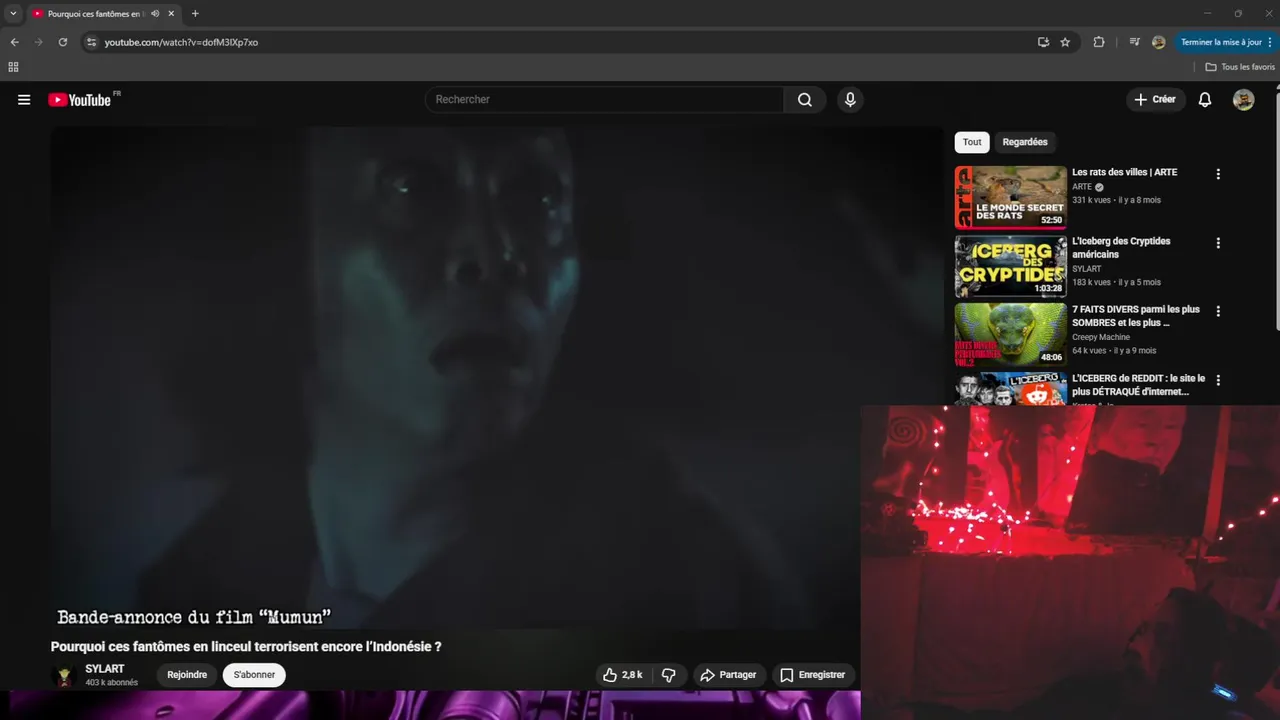The image size is (1280, 720).
Task: Open options for L'ICEBERG de REDDIT video
Action: (x=1218, y=380)
